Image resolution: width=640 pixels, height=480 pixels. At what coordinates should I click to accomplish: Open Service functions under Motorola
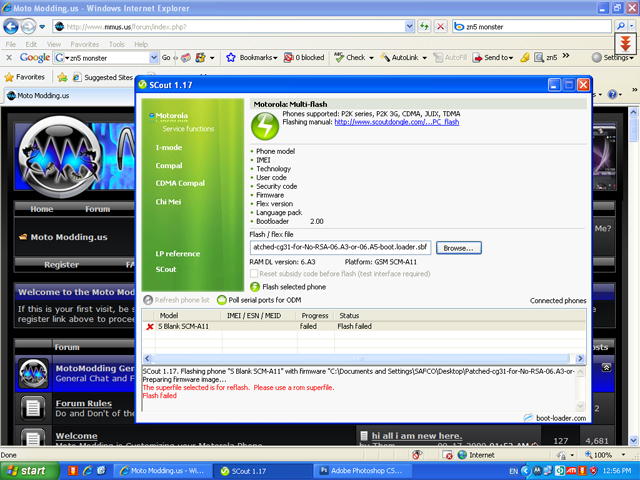[188, 129]
